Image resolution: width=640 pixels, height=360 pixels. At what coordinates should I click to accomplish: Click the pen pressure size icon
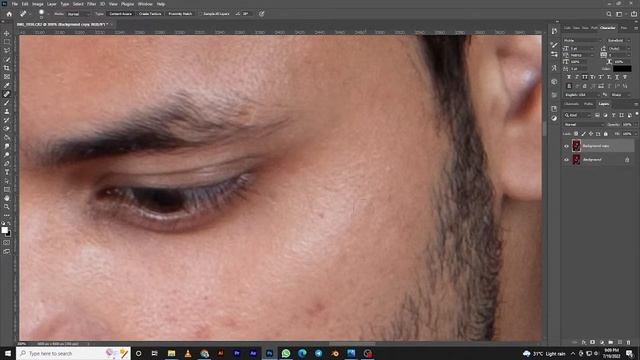click(262, 14)
